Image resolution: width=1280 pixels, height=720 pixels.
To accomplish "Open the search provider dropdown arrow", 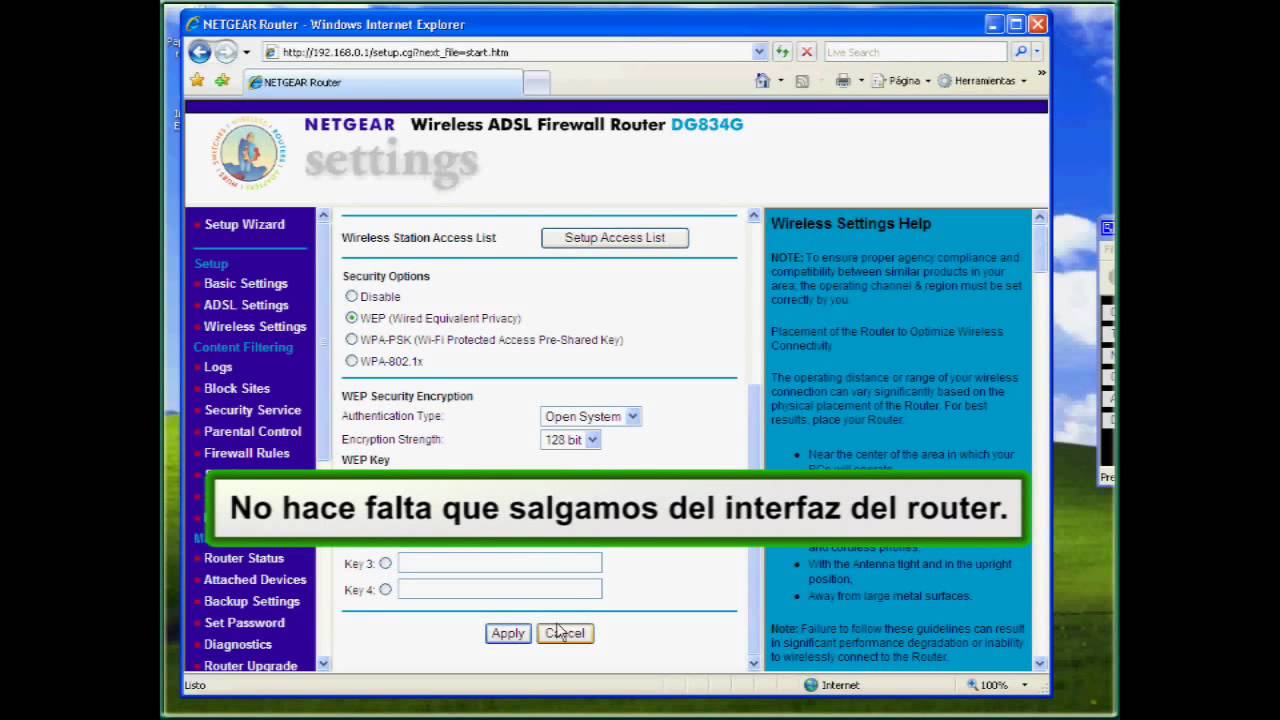I will 1037,52.
